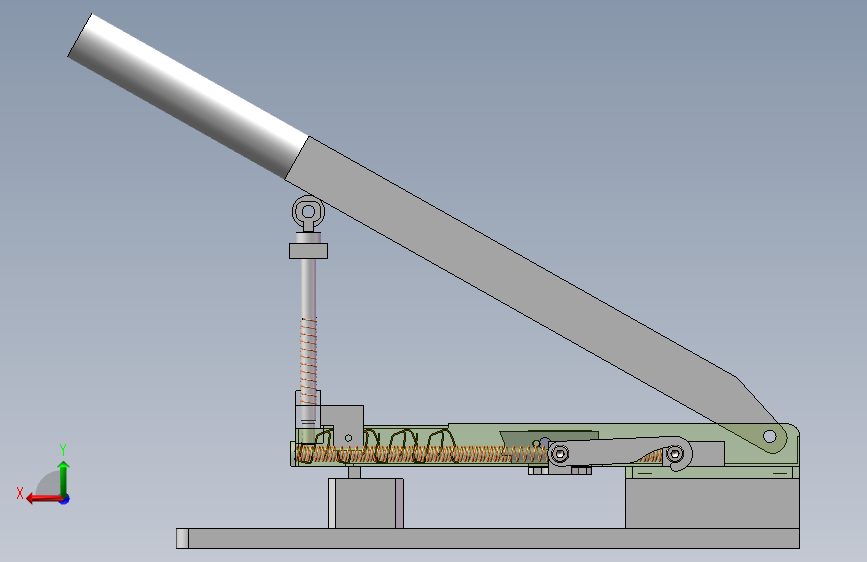Image resolution: width=867 pixels, height=562 pixels.
Task: Click the red X axis arrow of the triad
Action: coord(43,499)
